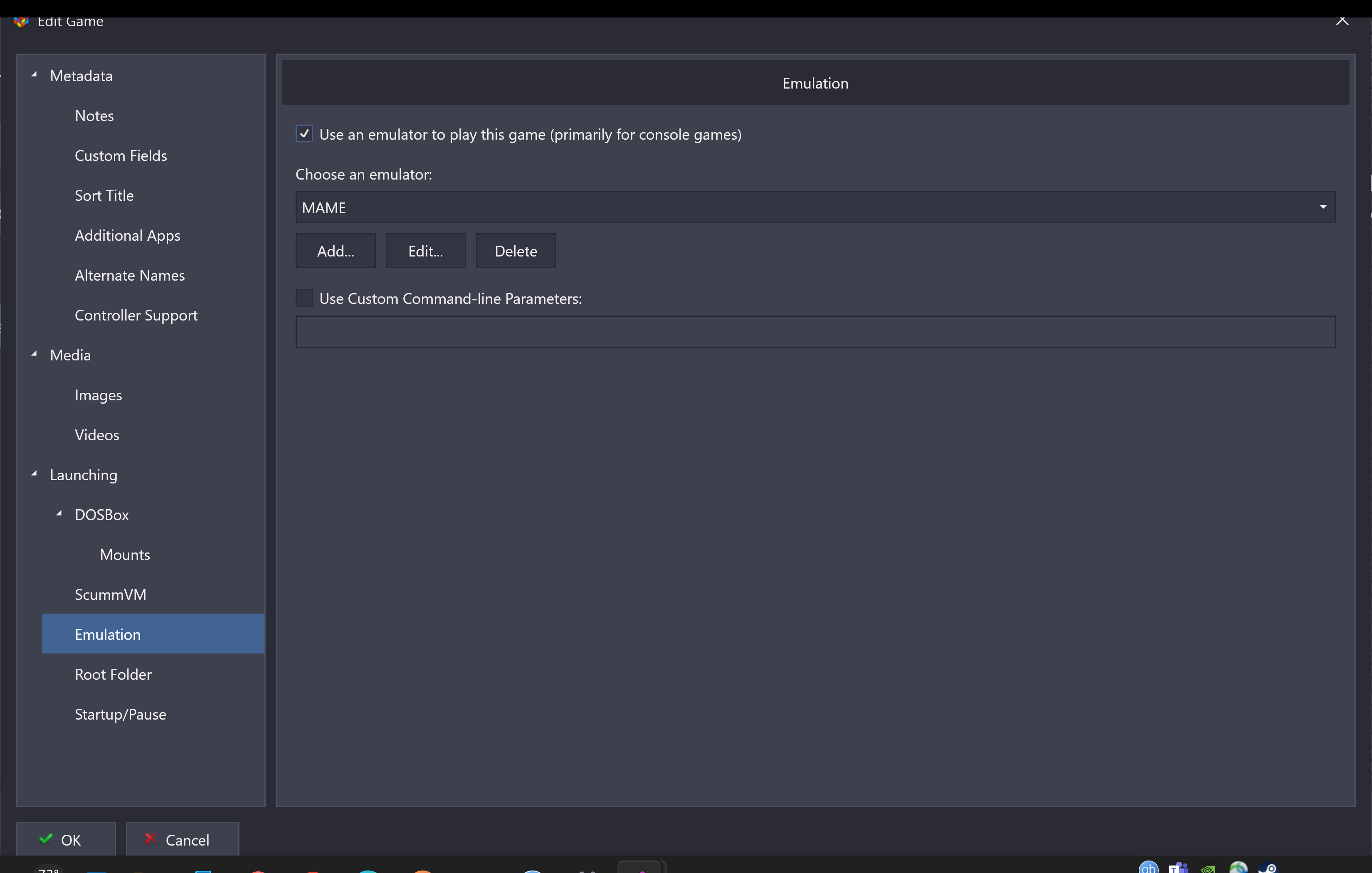Open the Videos page
The width and height of the screenshot is (1372, 873).
[x=97, y=435]
